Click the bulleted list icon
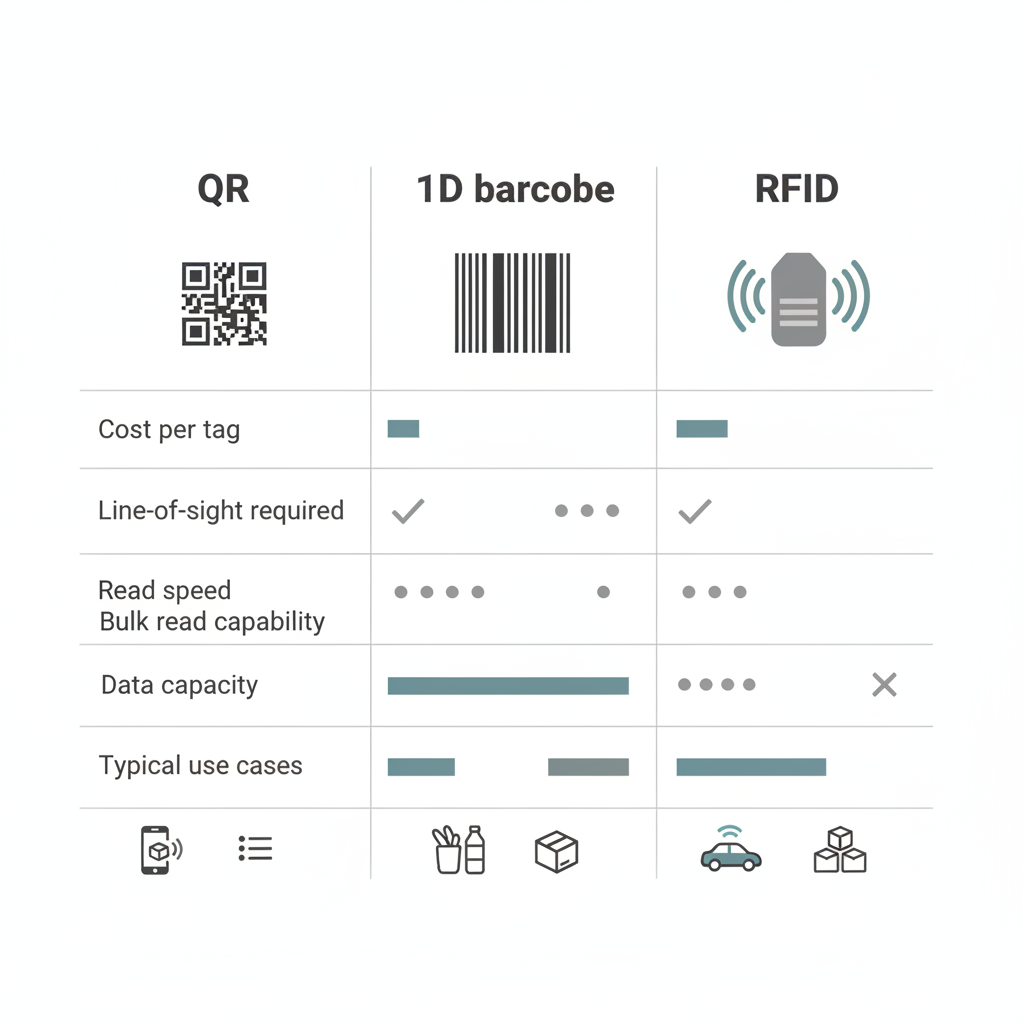The width and height of the screenshot is (1024, 1024). [256, 849]
